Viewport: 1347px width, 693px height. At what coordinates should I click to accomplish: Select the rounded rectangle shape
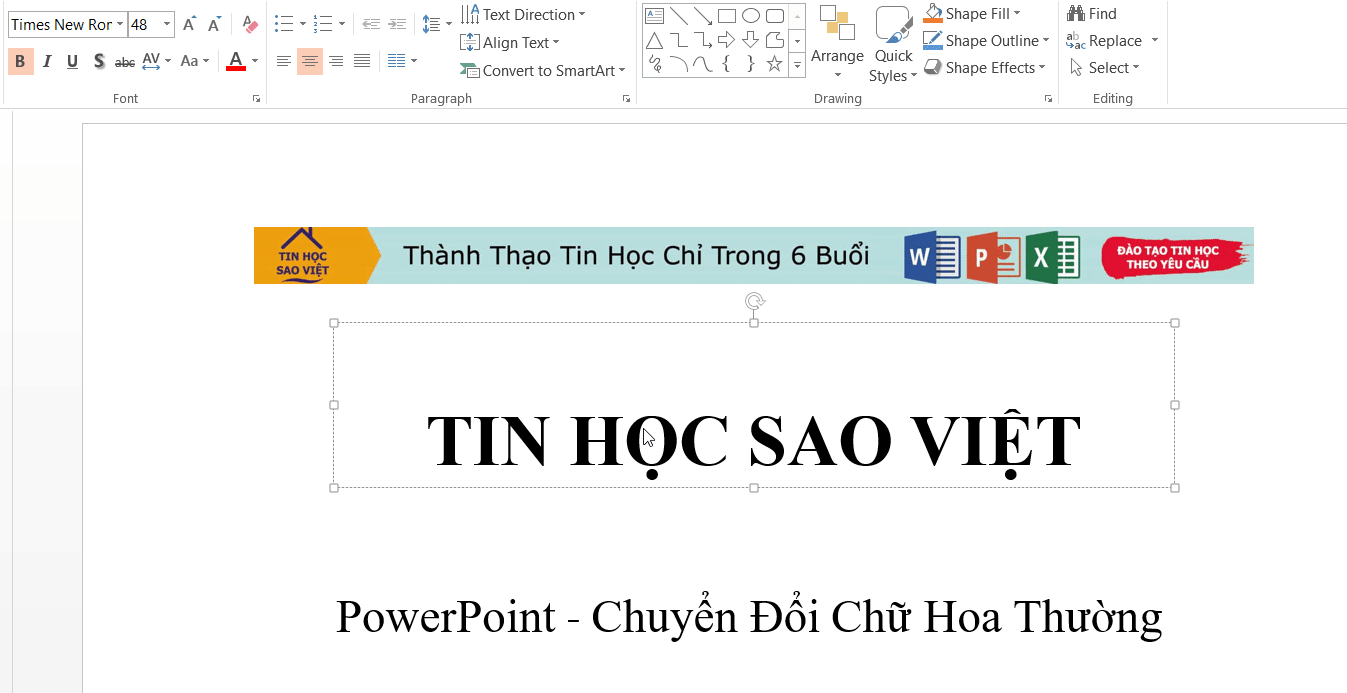tap(775, 15)
